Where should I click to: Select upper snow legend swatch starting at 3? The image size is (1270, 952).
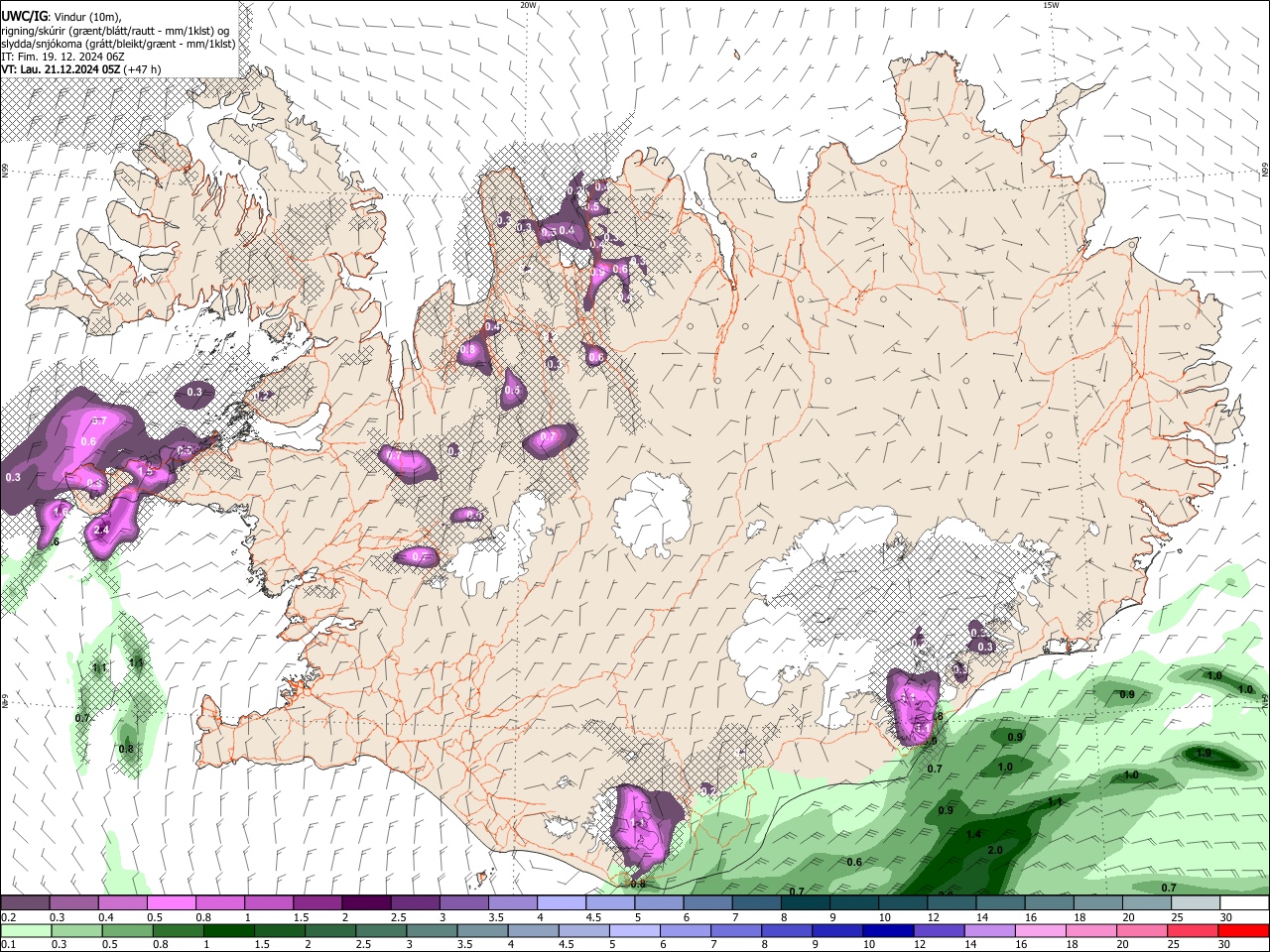462,903
